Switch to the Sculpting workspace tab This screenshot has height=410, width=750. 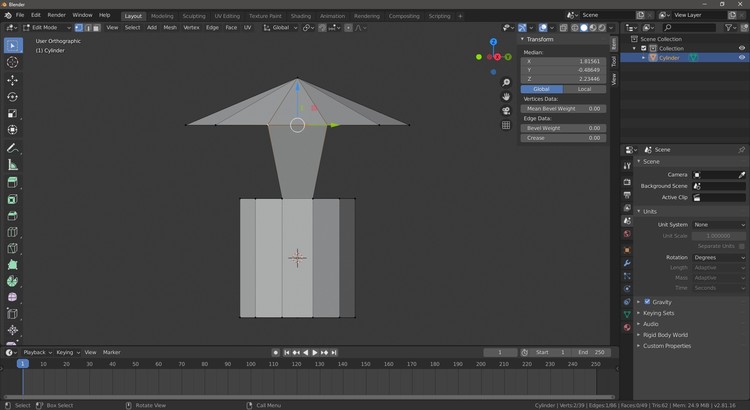pyautogui.click(x=193, y=16)
